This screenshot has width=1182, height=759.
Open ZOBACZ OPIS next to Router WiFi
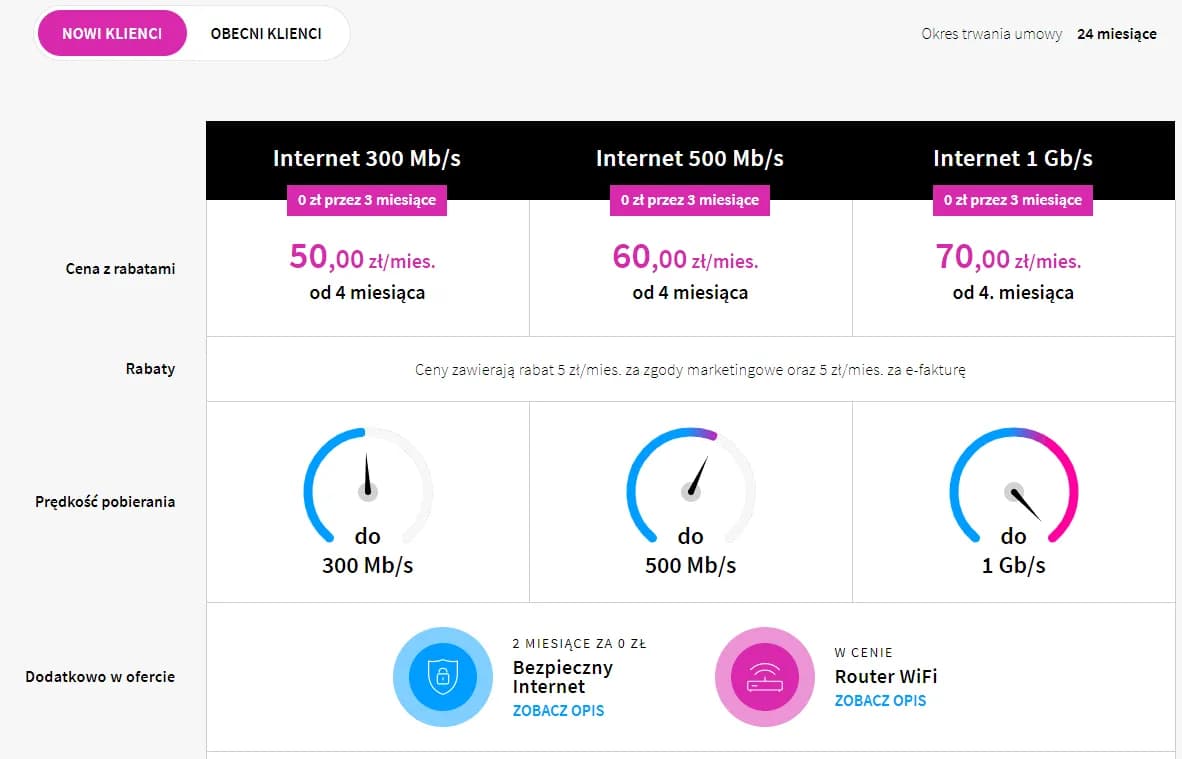[880, 701]
